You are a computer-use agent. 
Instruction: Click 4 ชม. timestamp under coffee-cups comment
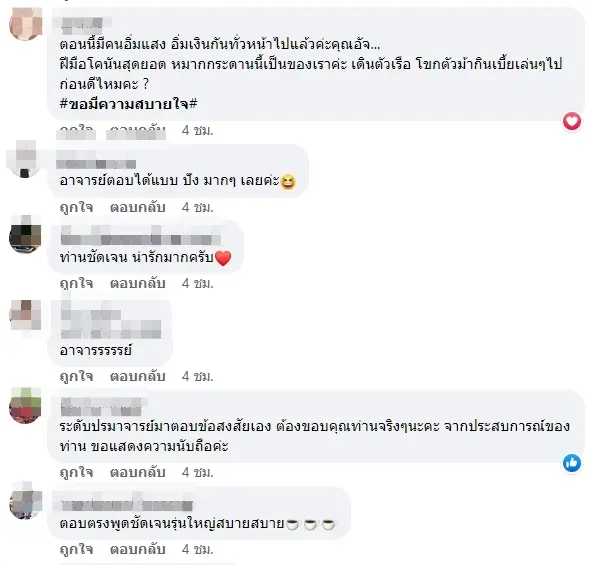coord(198,550)
